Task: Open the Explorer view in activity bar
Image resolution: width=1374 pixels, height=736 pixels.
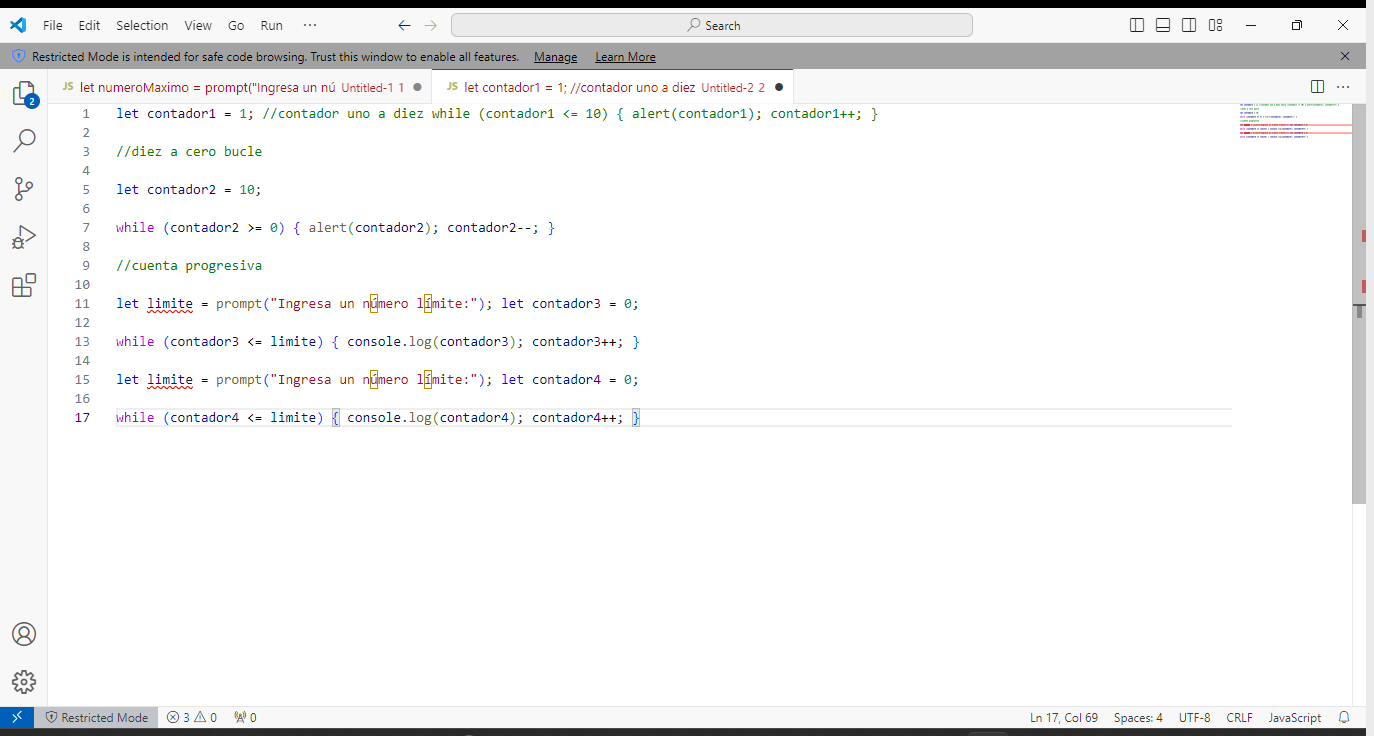Action: pos(24,94)
